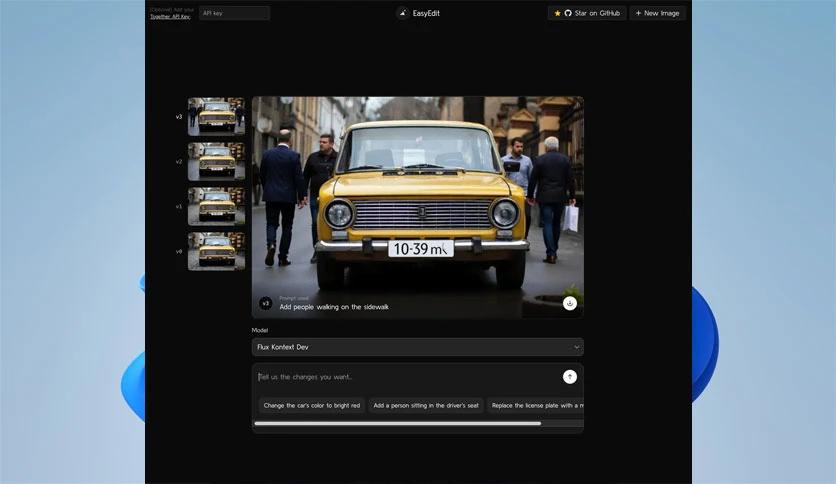
Task: Open the Together API Key link
Action: pos(170,17)
